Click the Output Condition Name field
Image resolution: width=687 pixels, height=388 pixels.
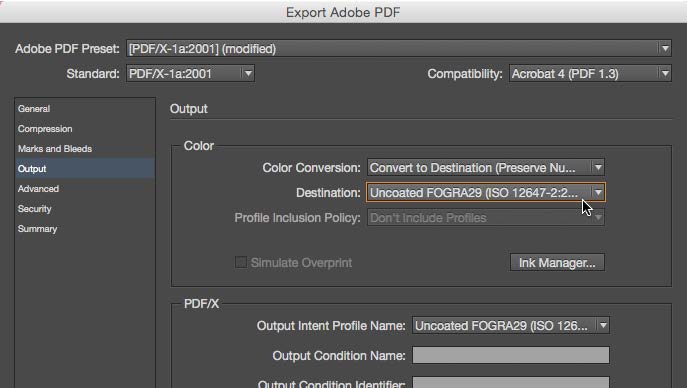511,355
